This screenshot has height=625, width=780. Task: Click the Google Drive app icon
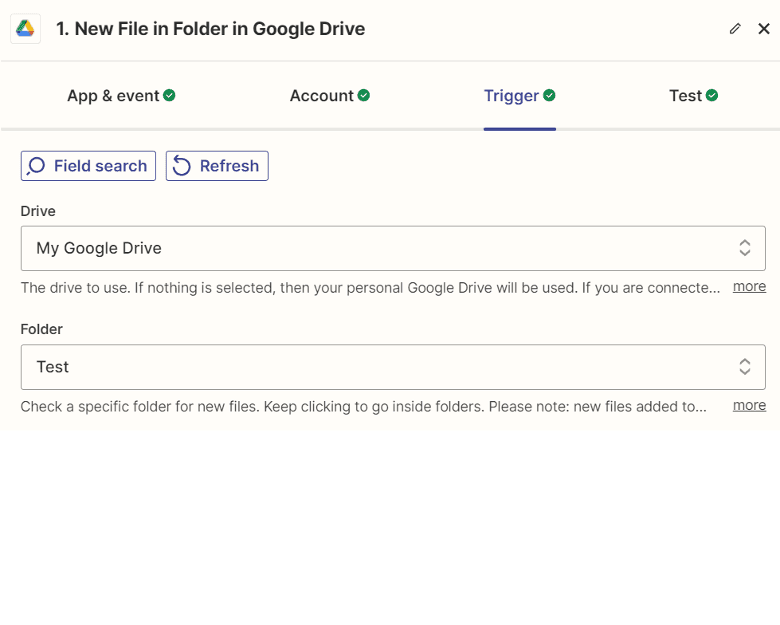pos(25,29)
